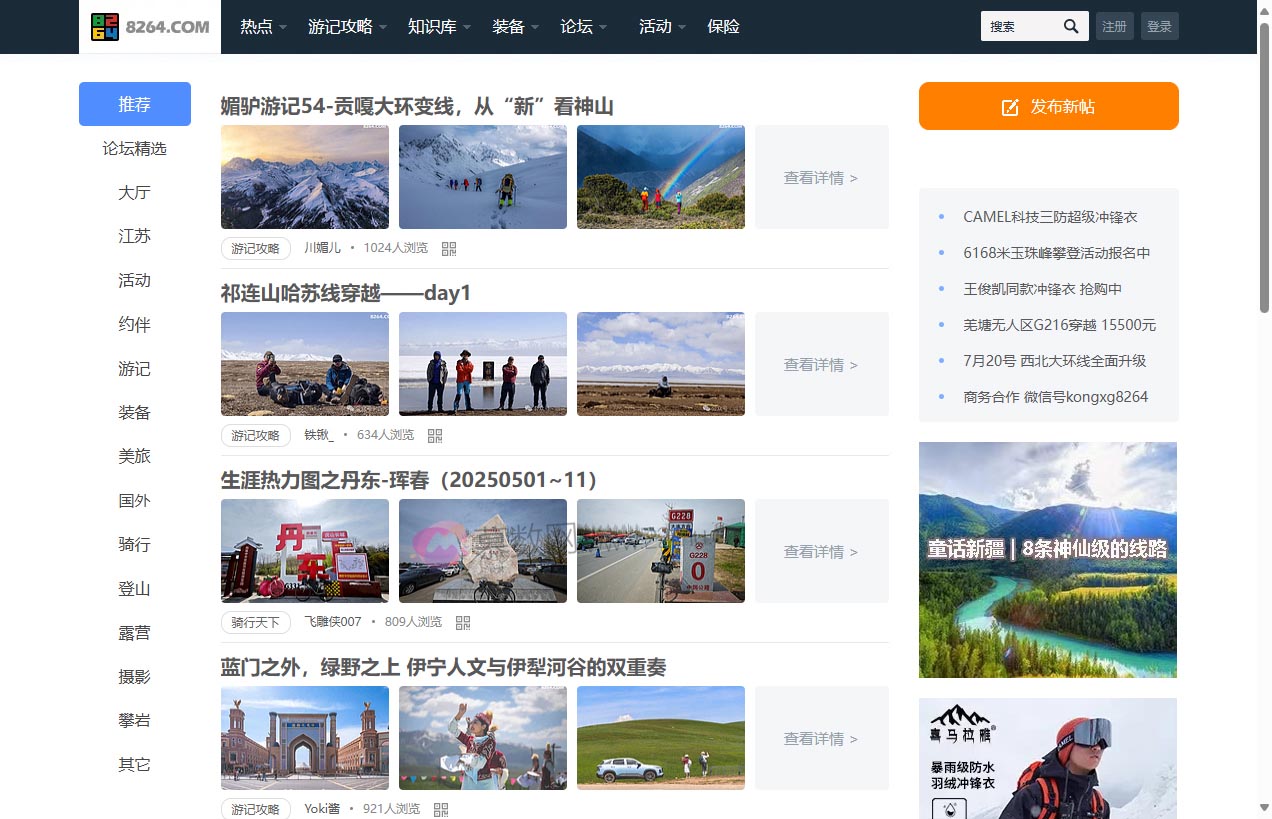The width and height of the screenshot is (1272, 819).
Task: Open QR code icon for 丹东-珲春 post
Action: [463, 623]
